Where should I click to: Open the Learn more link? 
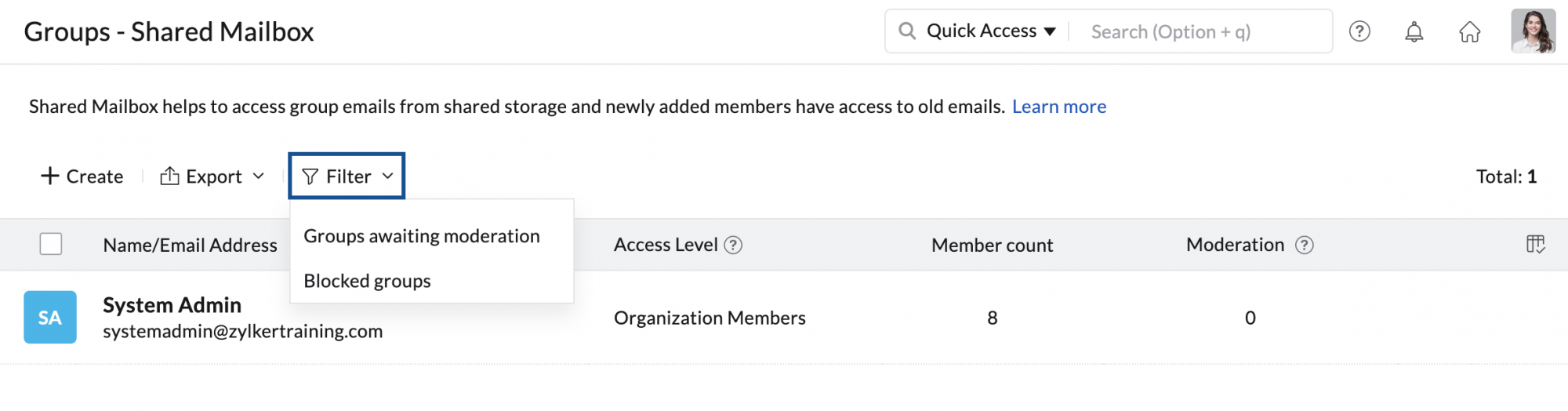pos(1058,107)
